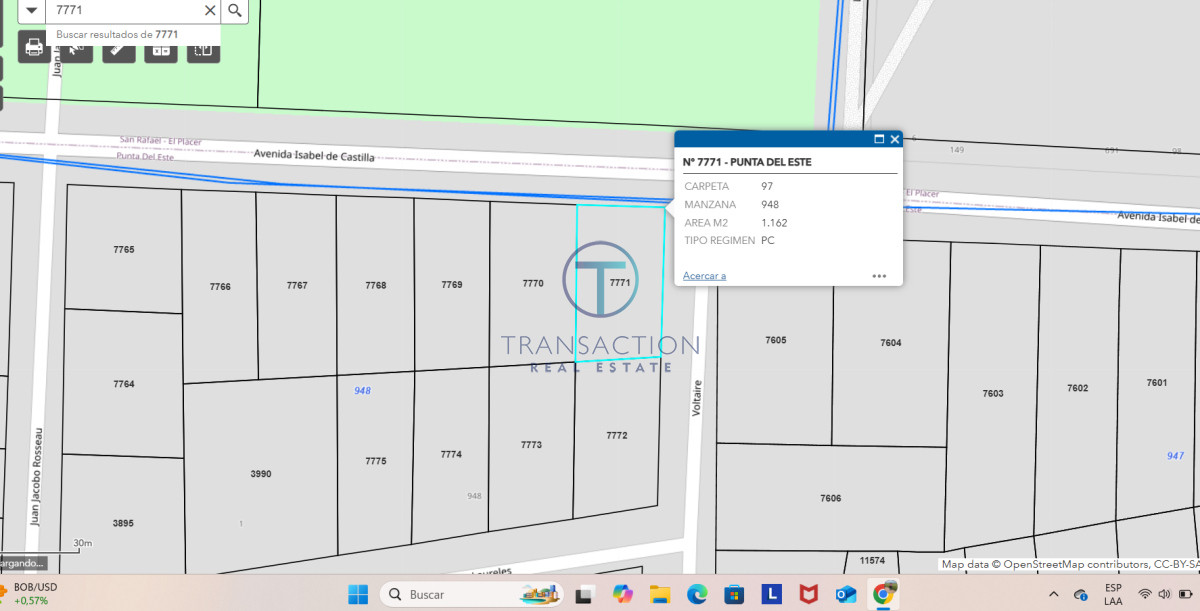Open the blue L app in taskbar
The width and height of the screenshot is (1200, 611).
[771, 594]
